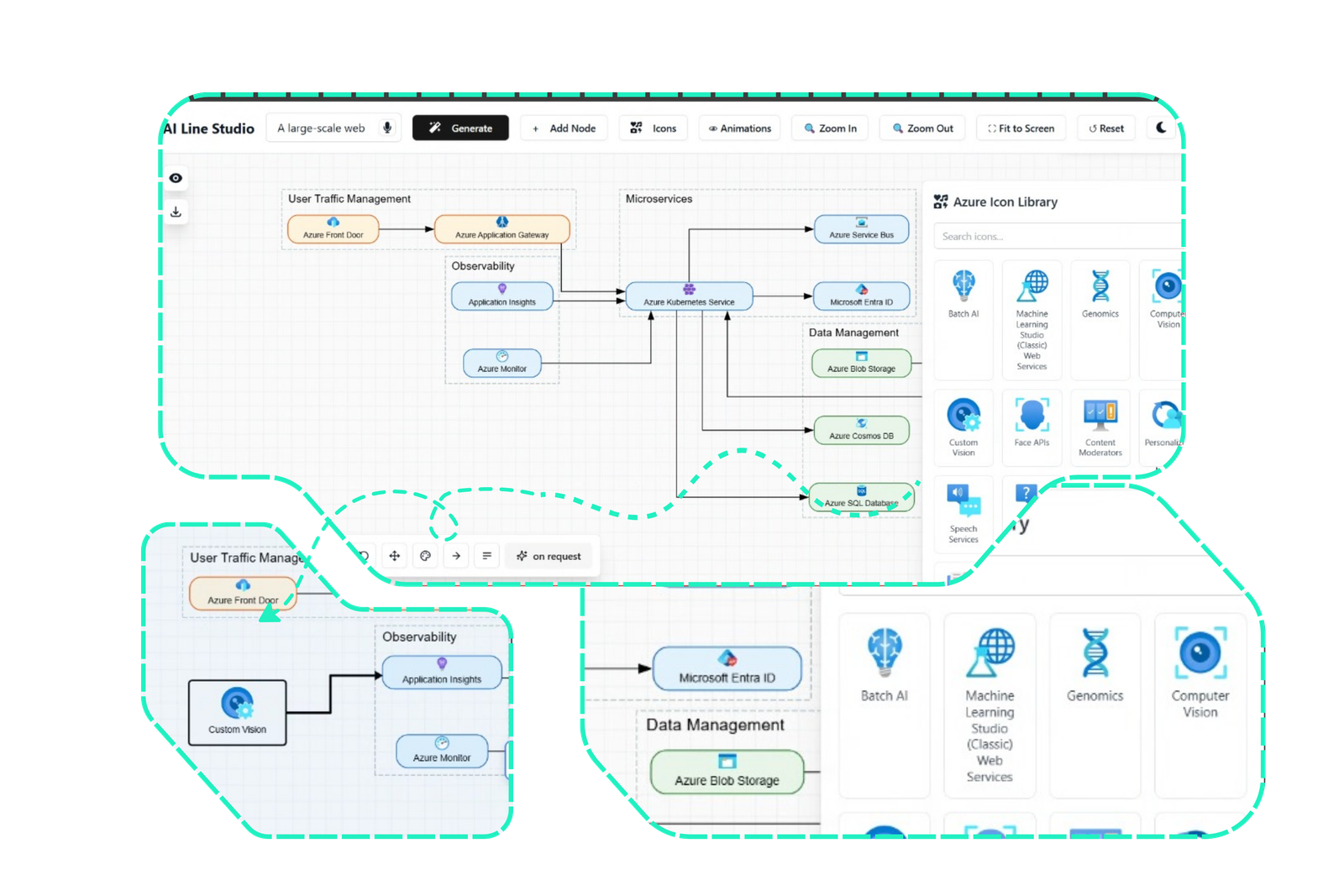Open the Icons panel from the toolbar
The width and height of the screenshot is (1344, 896).
654,128
